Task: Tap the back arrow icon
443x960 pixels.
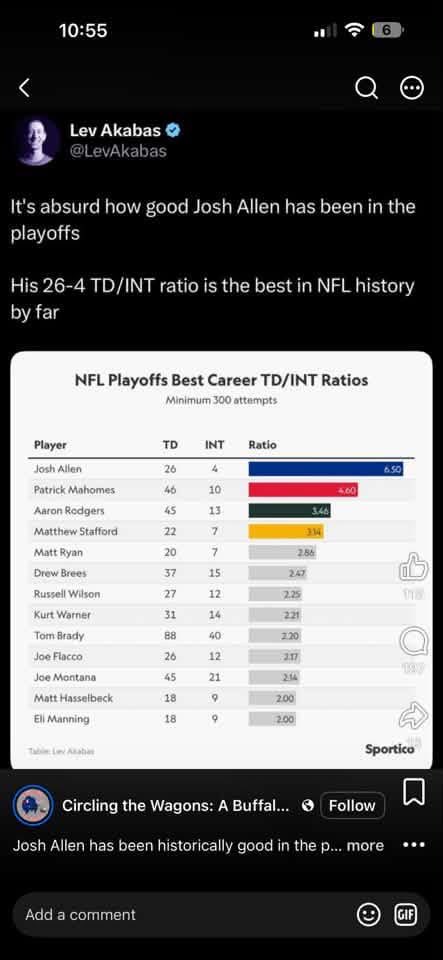Action: click(24, 89)
